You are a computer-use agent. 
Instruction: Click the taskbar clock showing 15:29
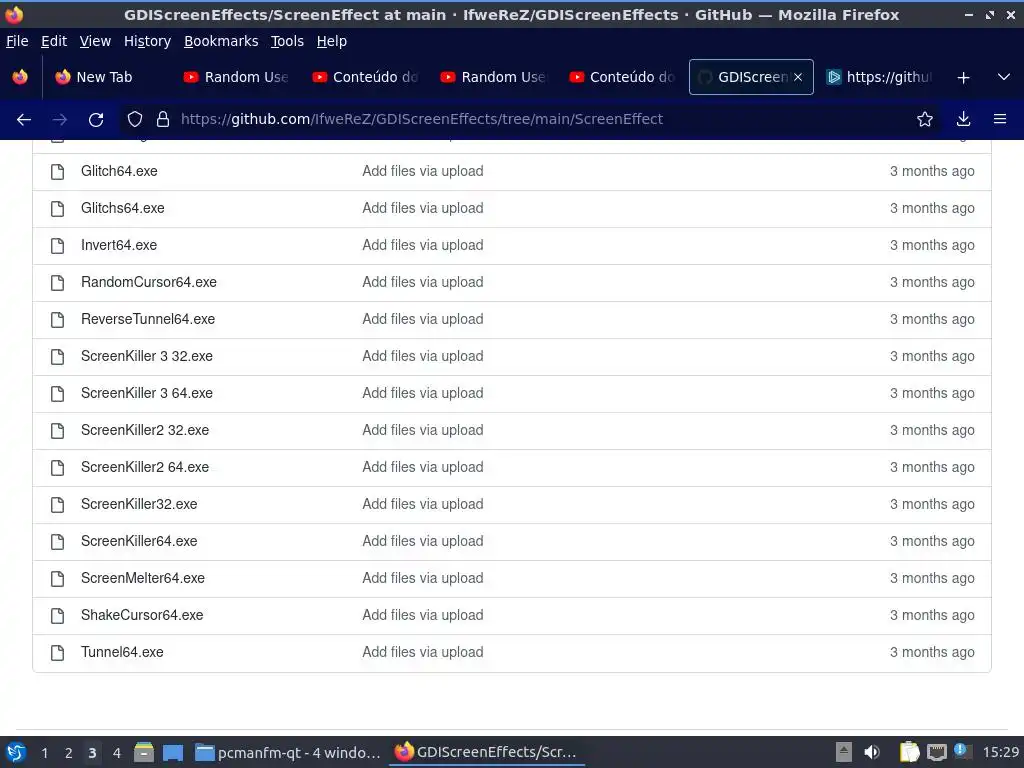(1000, 752)
